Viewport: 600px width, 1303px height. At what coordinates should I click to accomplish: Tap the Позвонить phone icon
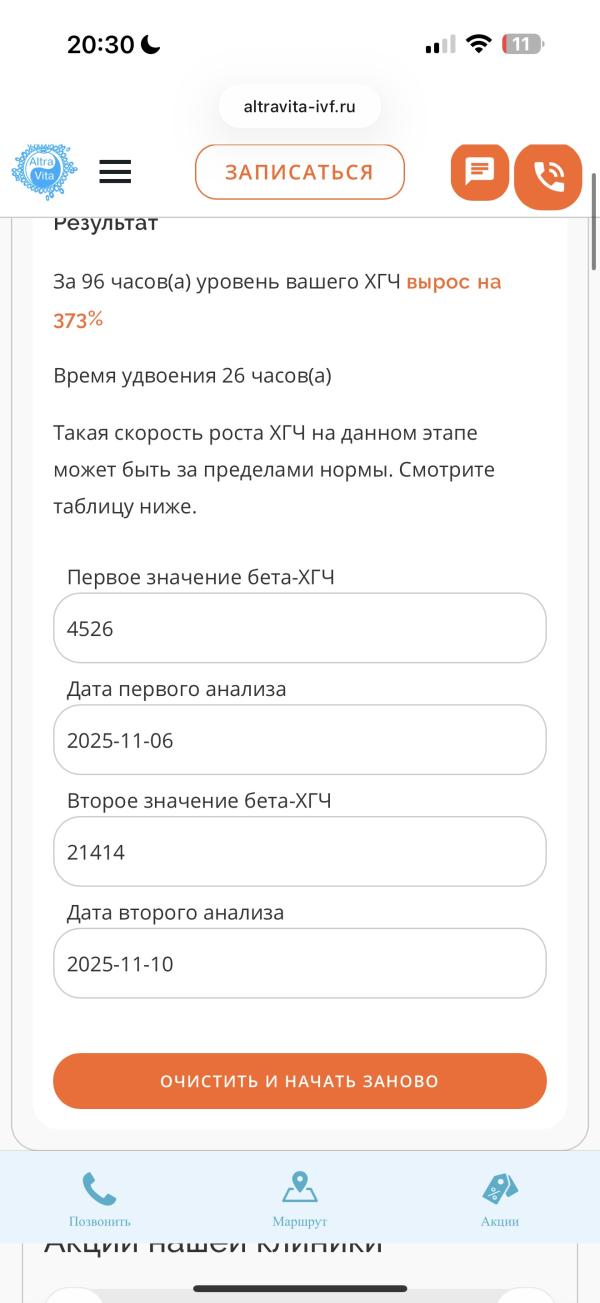tap(99, 1189)
